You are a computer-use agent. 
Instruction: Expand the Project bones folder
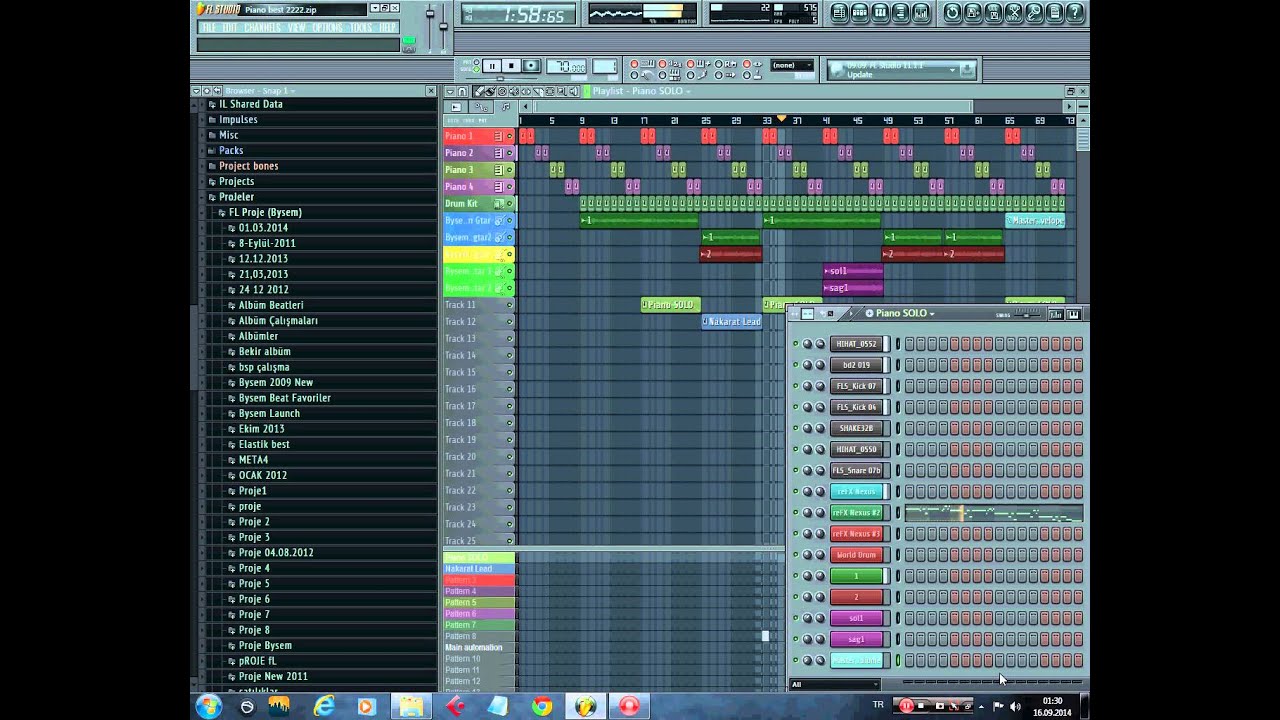[249, 166]
